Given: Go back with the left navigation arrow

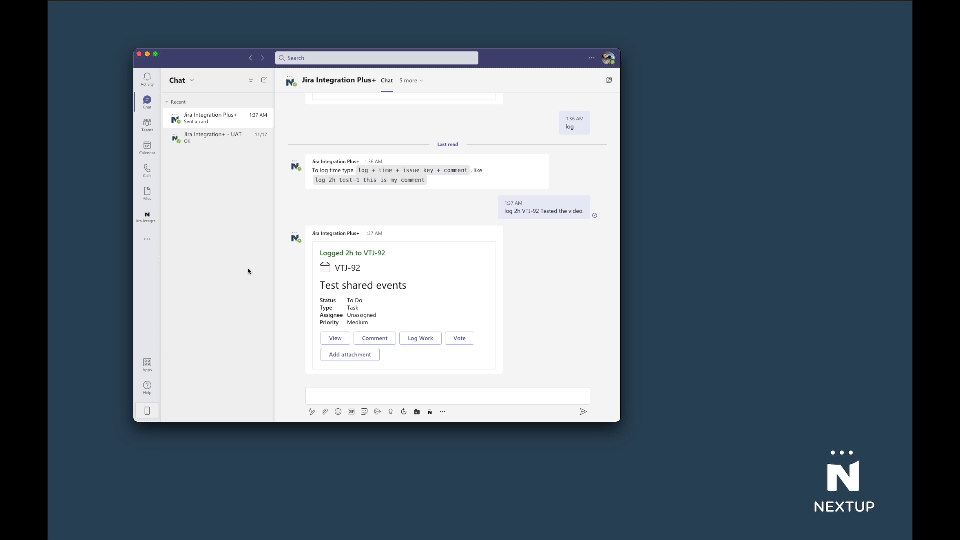Looking at the screenshot, I should (x=250, y=58).
